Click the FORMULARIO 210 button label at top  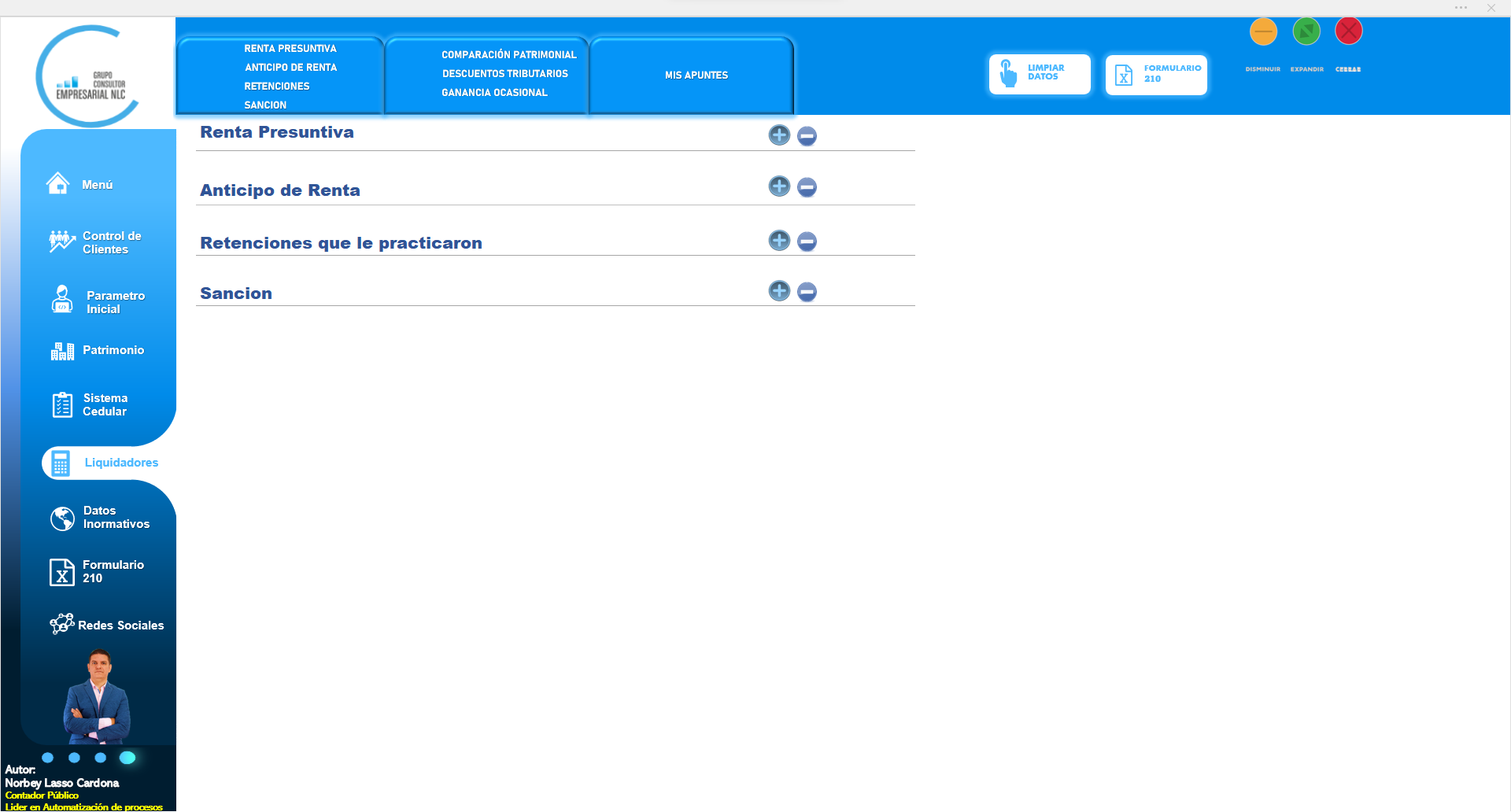point(1173,73)
